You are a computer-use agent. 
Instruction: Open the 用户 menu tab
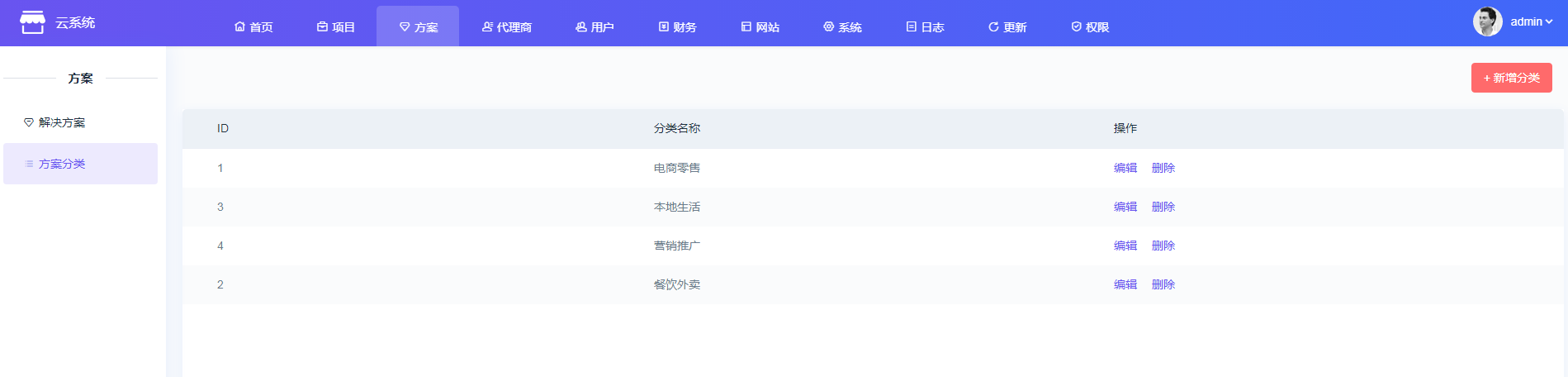pos(595,26)
